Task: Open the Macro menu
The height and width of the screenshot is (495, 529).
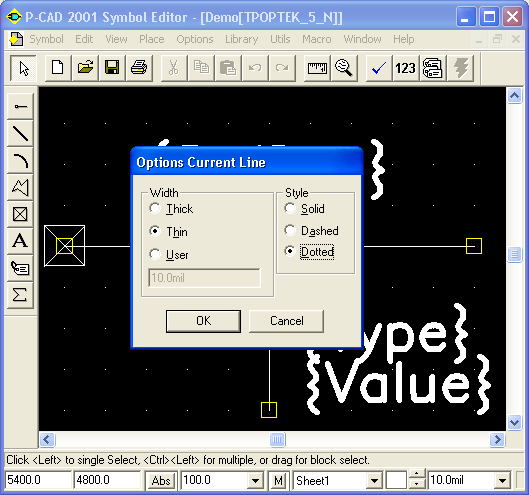Action: point(317,39)
